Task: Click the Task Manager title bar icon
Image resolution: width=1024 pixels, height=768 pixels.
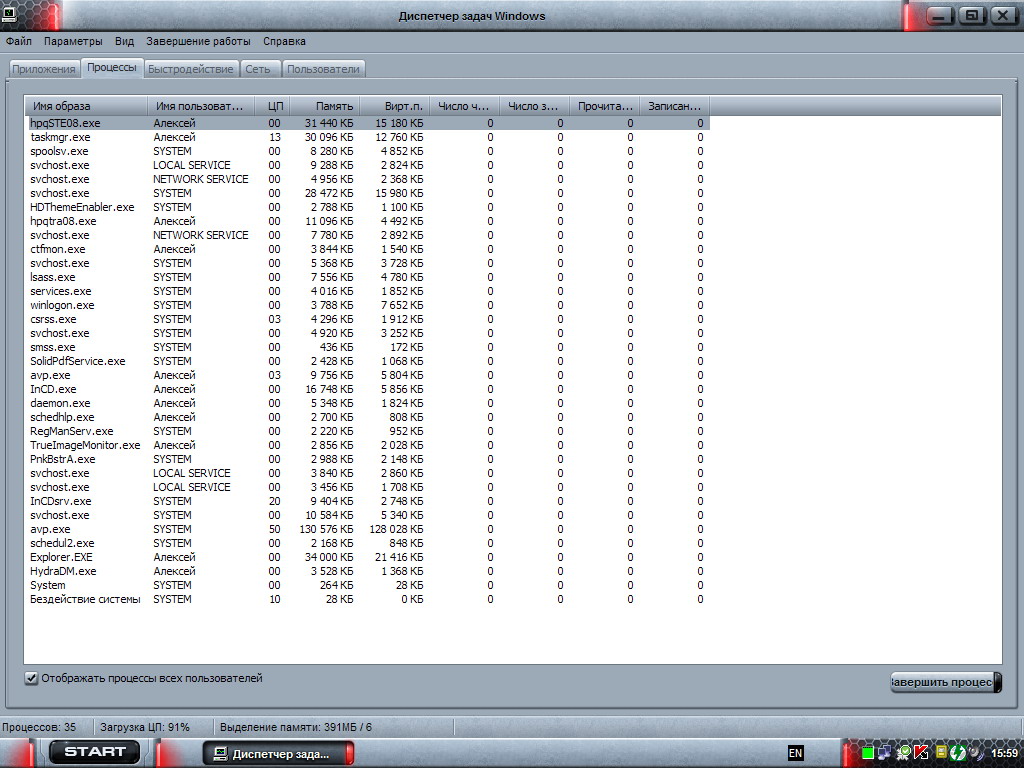Action: [x=9, y=15]
